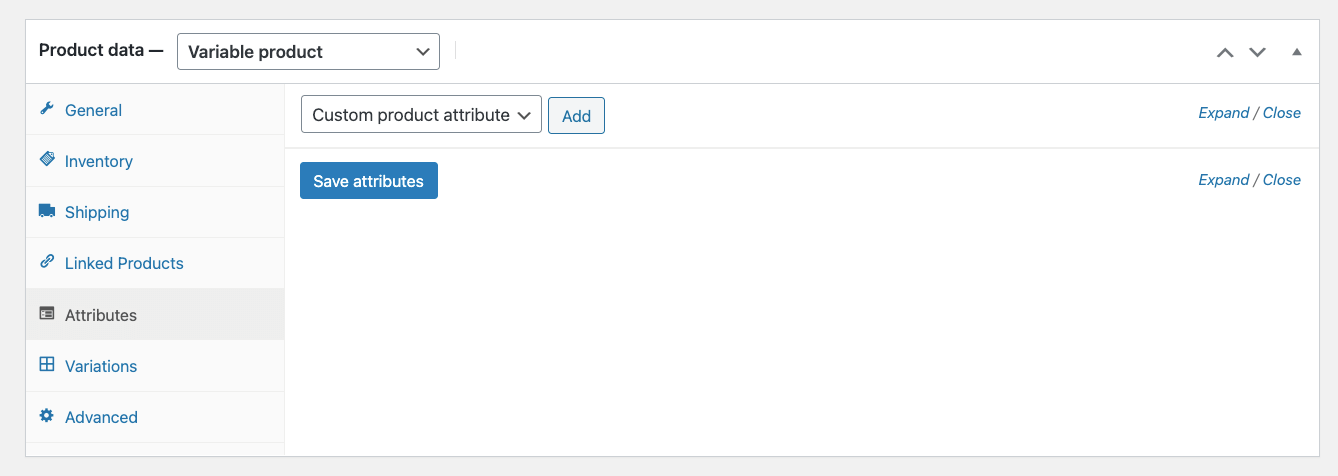This screenshot has height=476, width=1338.
Task: Click the Save attributes button
Action: tap(368, 181)
